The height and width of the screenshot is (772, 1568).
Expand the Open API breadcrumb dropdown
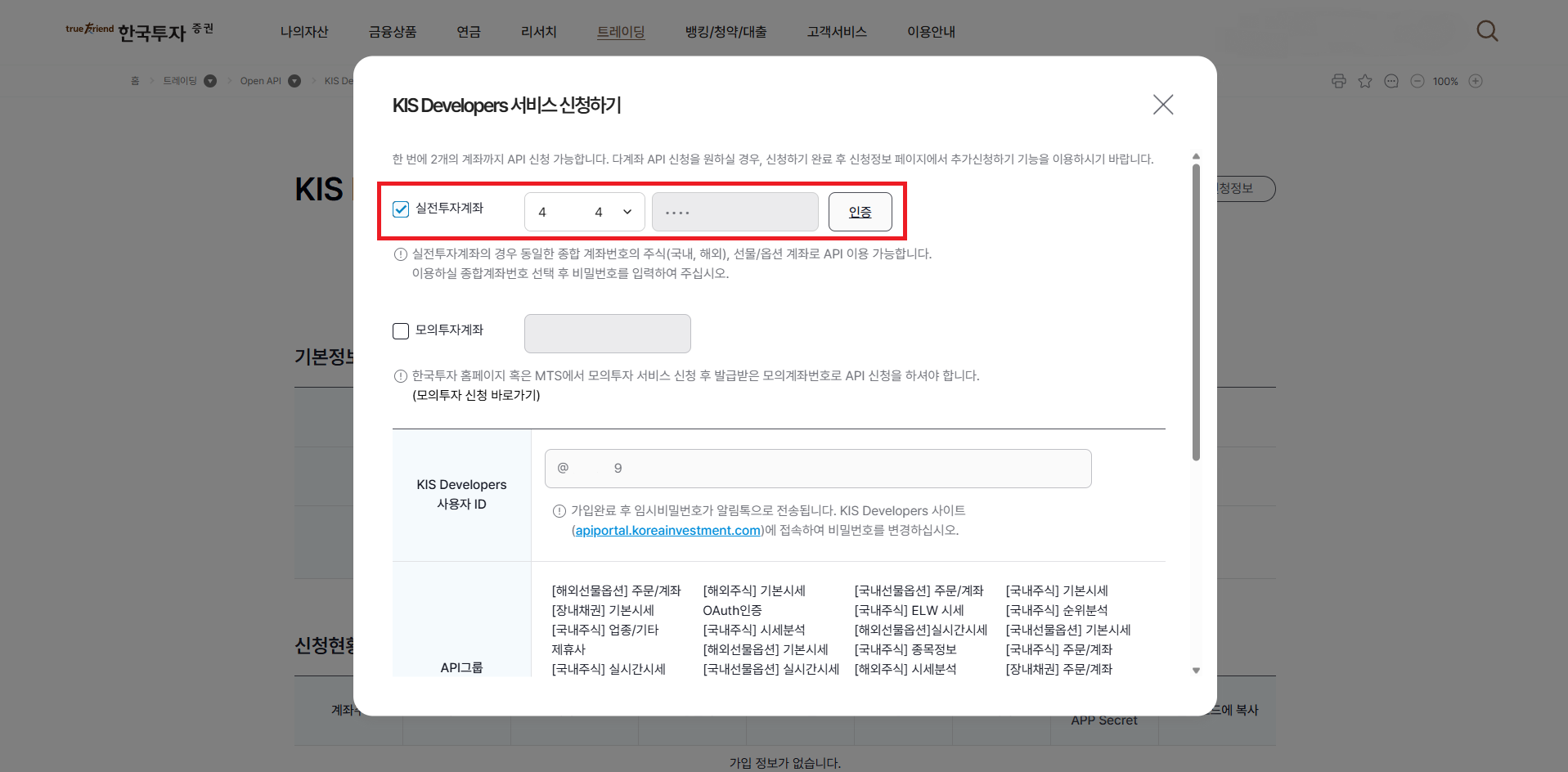coord(294,81)
